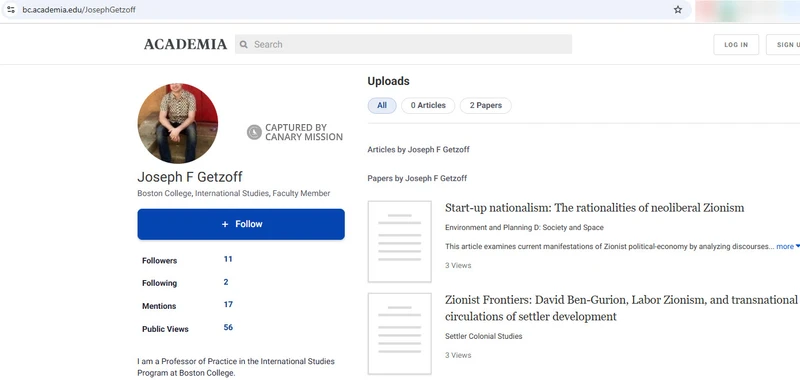Click the browser URL address text

(79, 10)
